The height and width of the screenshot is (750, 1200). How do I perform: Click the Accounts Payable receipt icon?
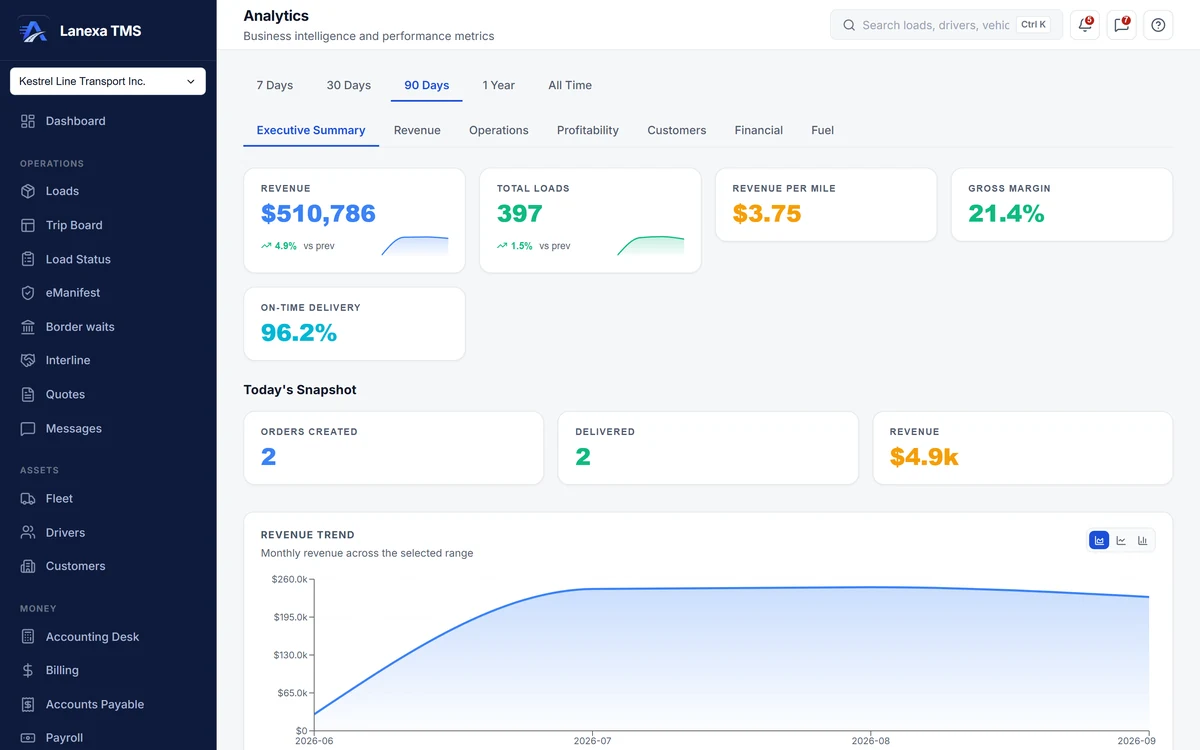point(28,704)
